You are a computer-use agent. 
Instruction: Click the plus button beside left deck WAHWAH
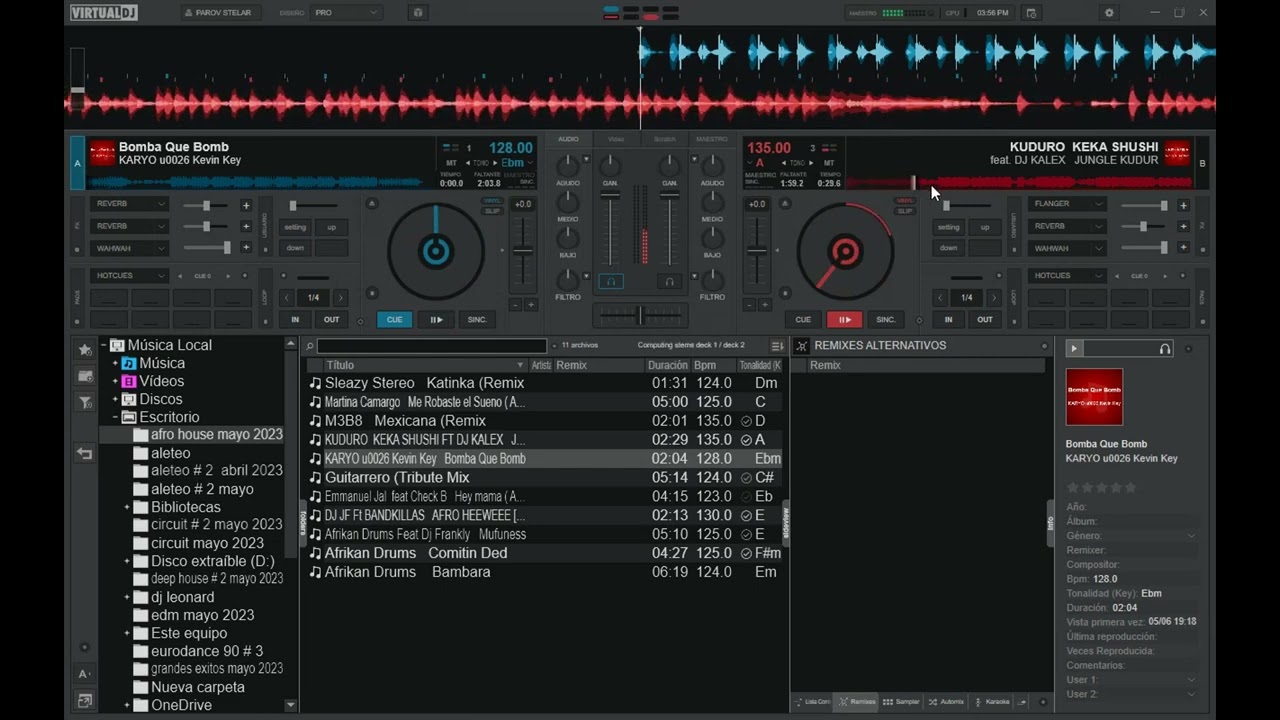246,248
